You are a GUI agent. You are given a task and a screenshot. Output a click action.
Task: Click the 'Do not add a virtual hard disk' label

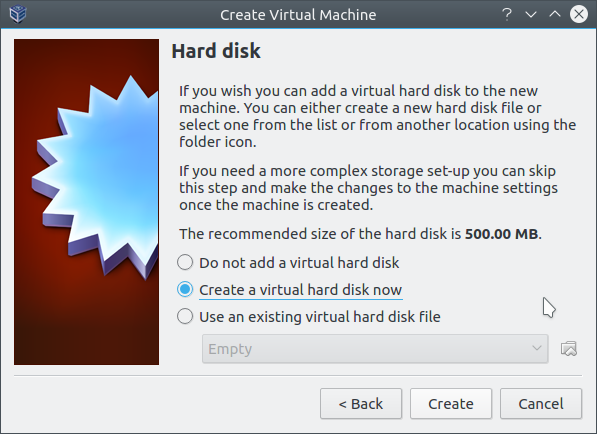299,263
